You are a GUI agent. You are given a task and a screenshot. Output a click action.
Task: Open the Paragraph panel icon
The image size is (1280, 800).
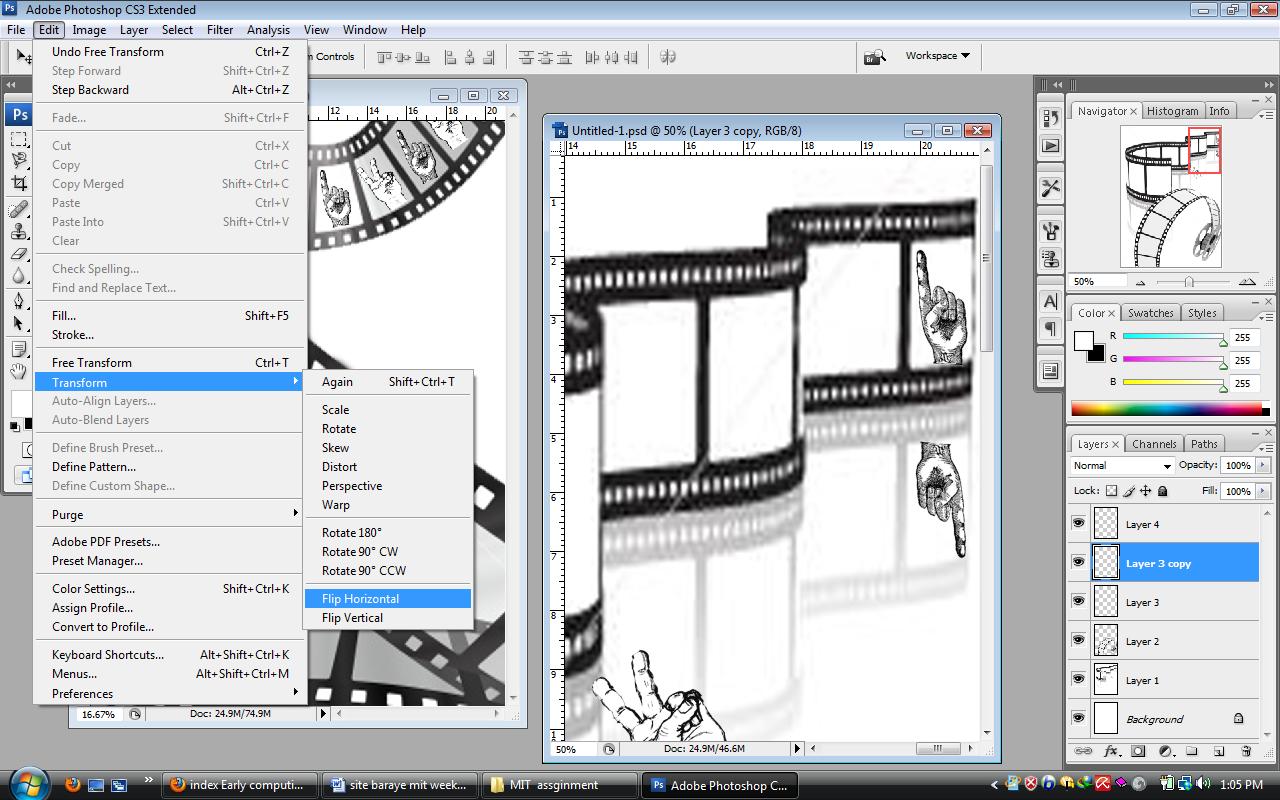click(1050, 328)
